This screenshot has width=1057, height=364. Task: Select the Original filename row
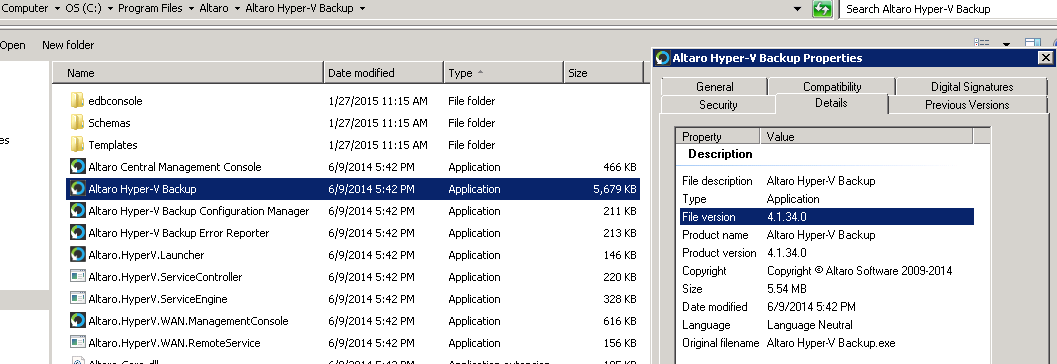tap(827, 343)
